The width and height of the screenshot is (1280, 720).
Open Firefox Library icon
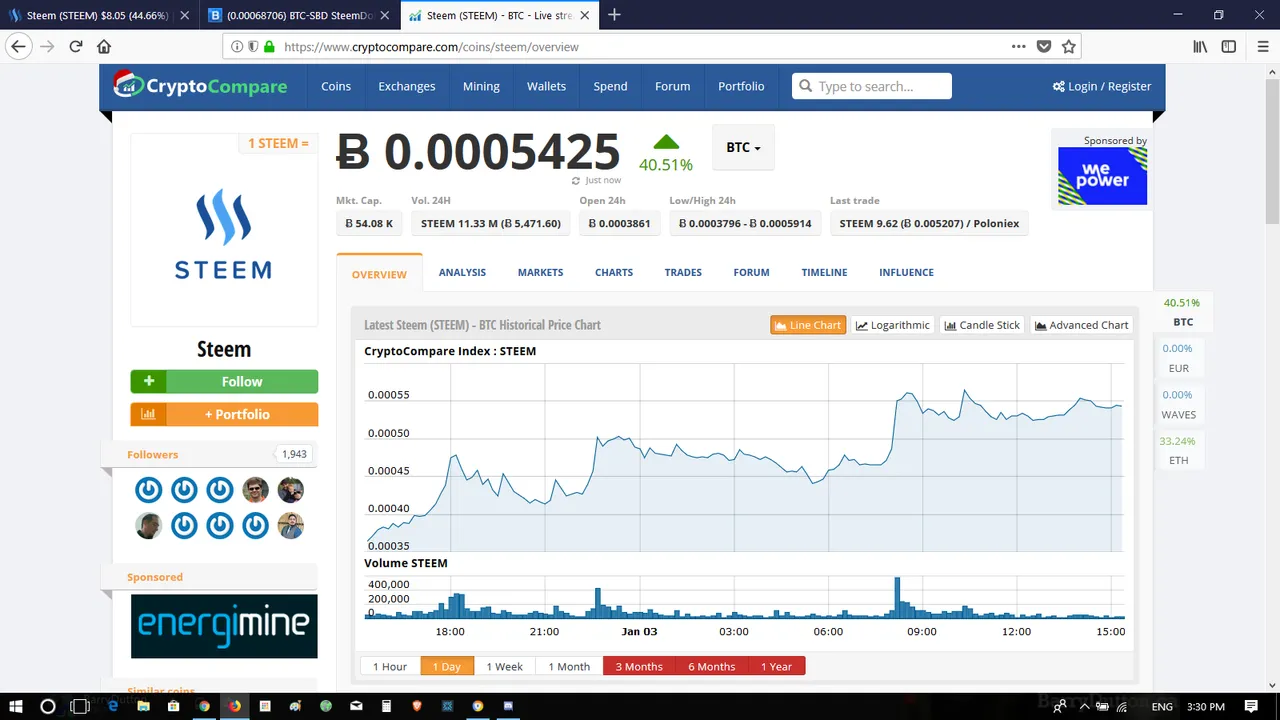click(x=1200, y=46)
